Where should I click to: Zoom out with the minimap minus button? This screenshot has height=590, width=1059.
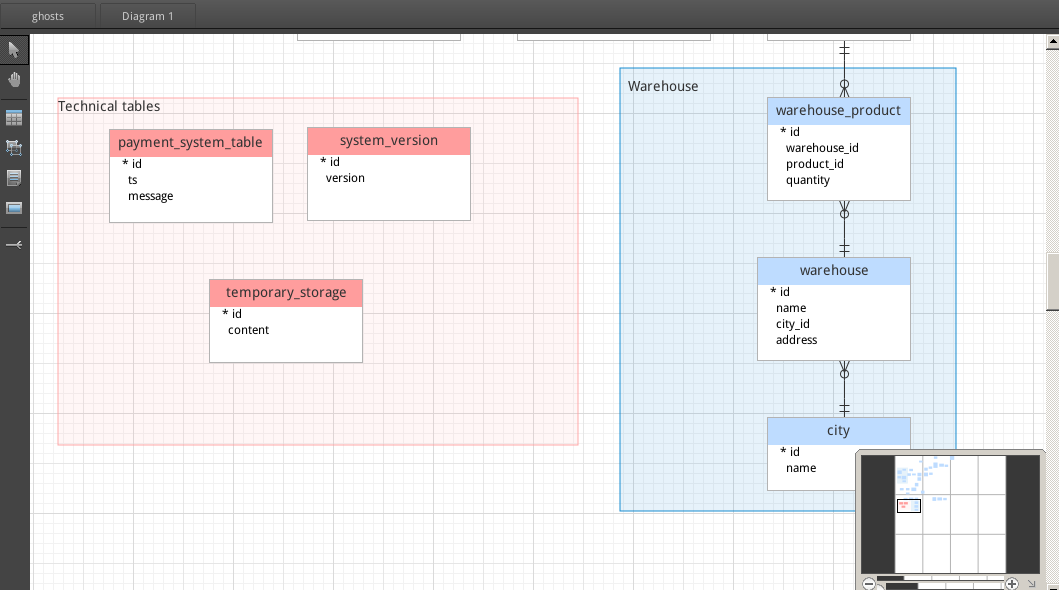[x=869, y=584]
